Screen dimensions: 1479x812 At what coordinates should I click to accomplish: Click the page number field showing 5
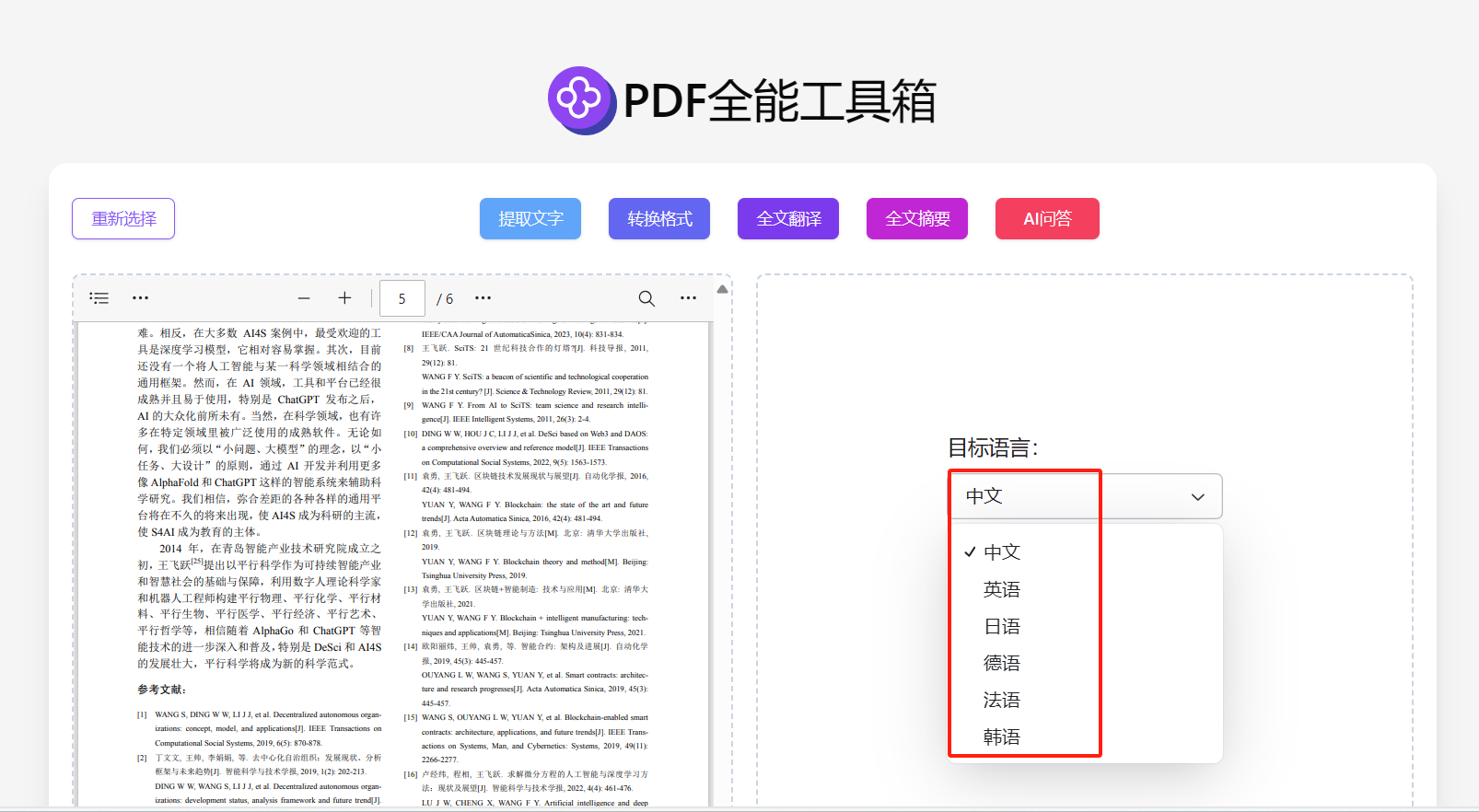(402, 298)
